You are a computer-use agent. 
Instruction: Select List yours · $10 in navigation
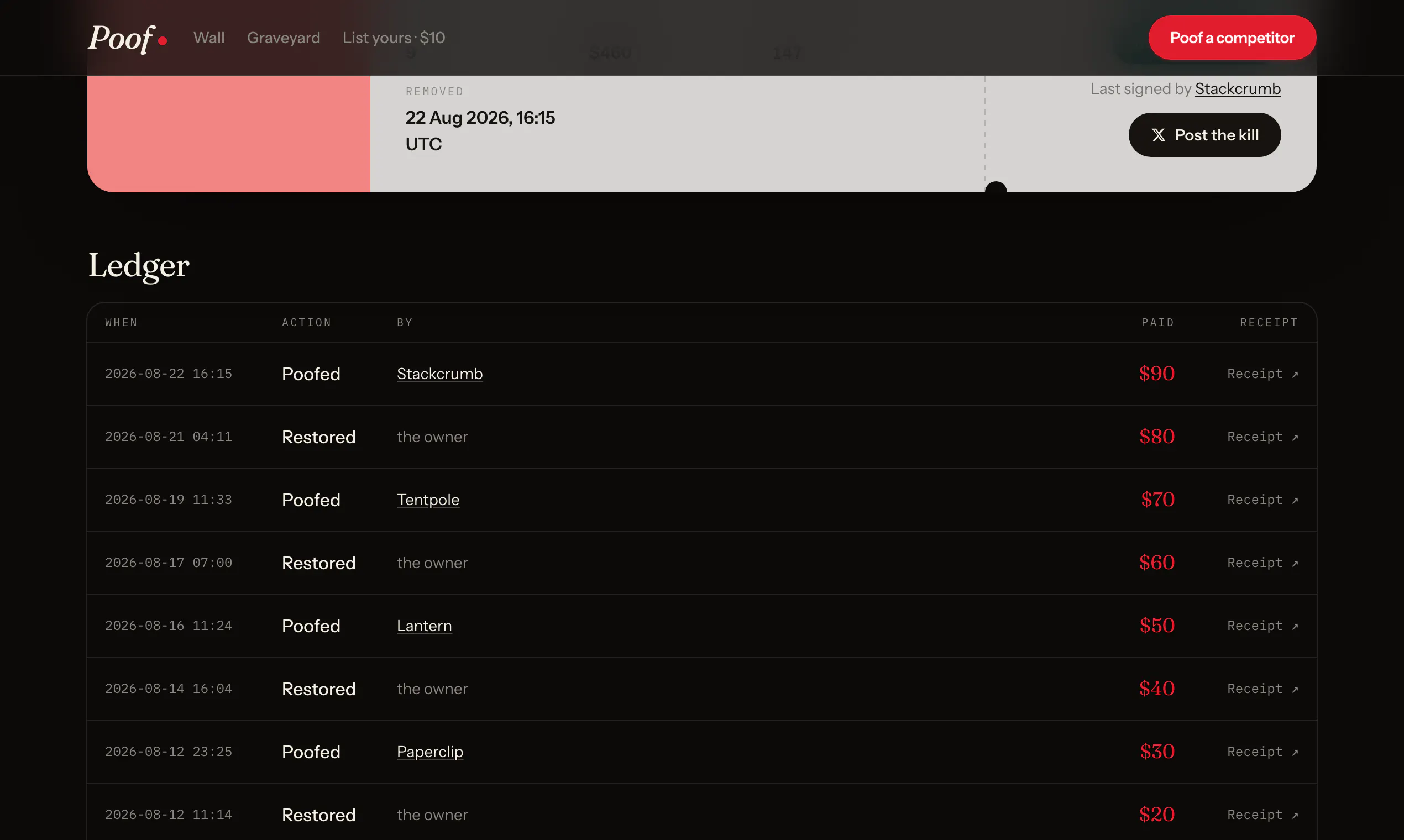click(x=394, y=38)
